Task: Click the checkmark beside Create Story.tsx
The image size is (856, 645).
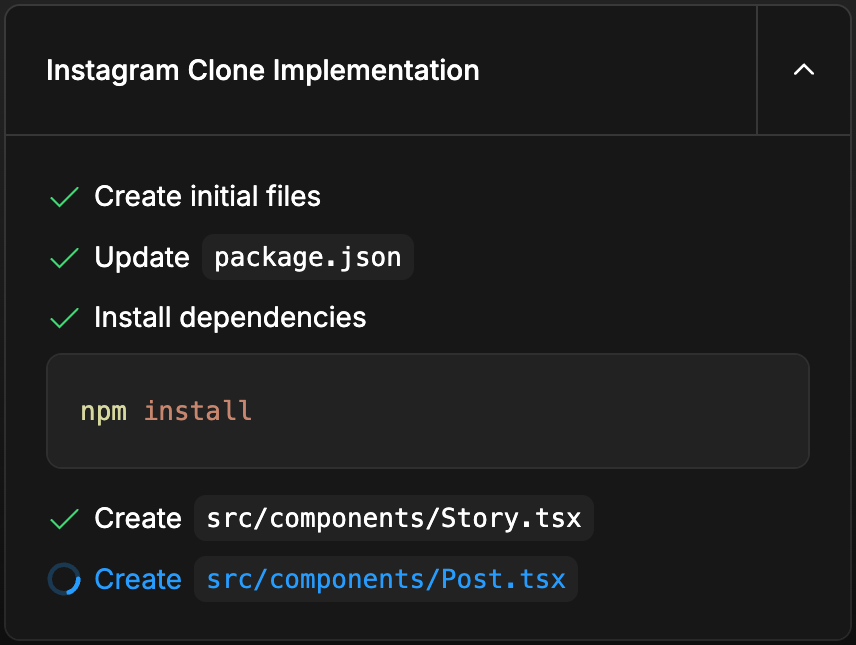Action: coord(64,519)
